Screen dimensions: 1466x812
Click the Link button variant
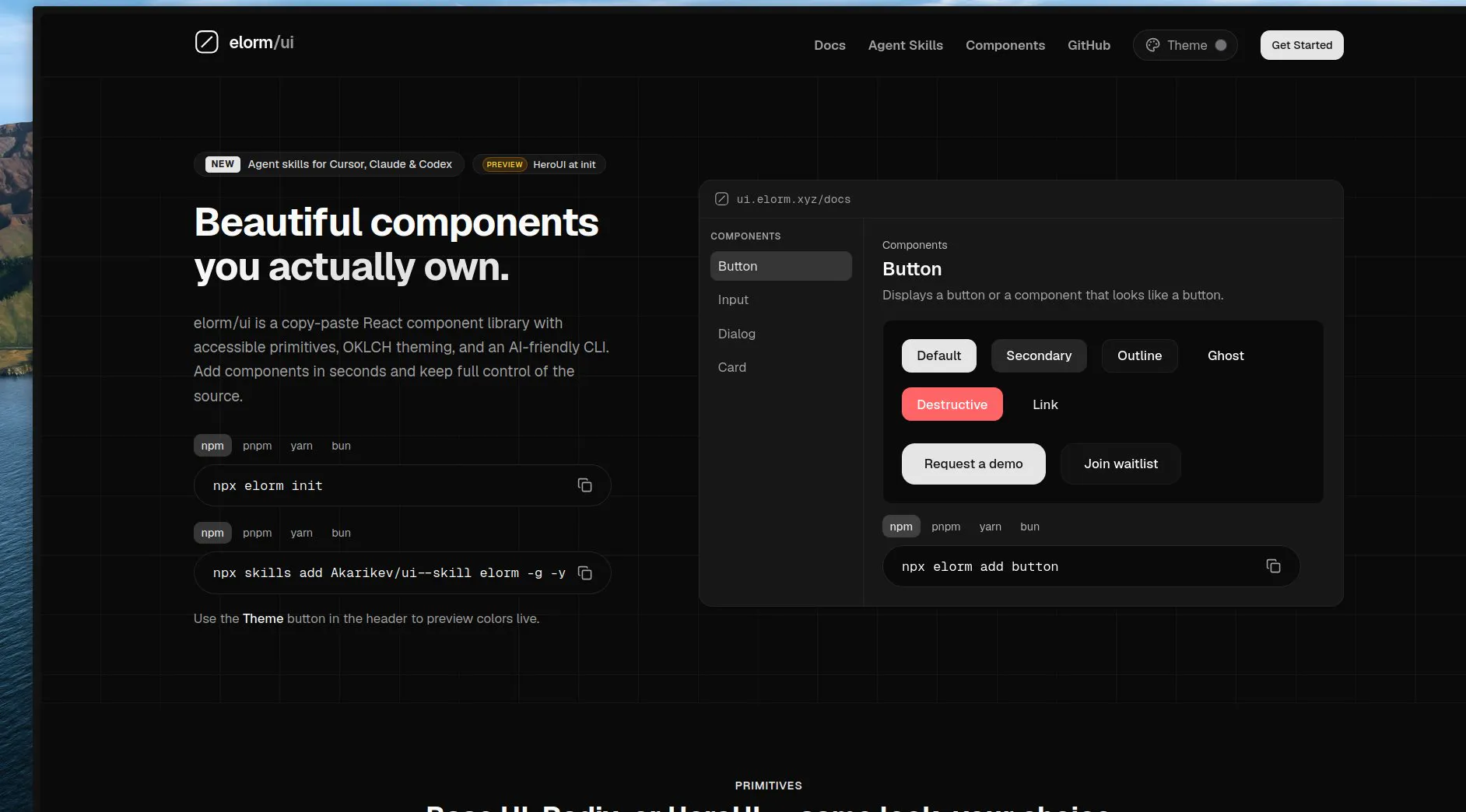[1045, 404]
